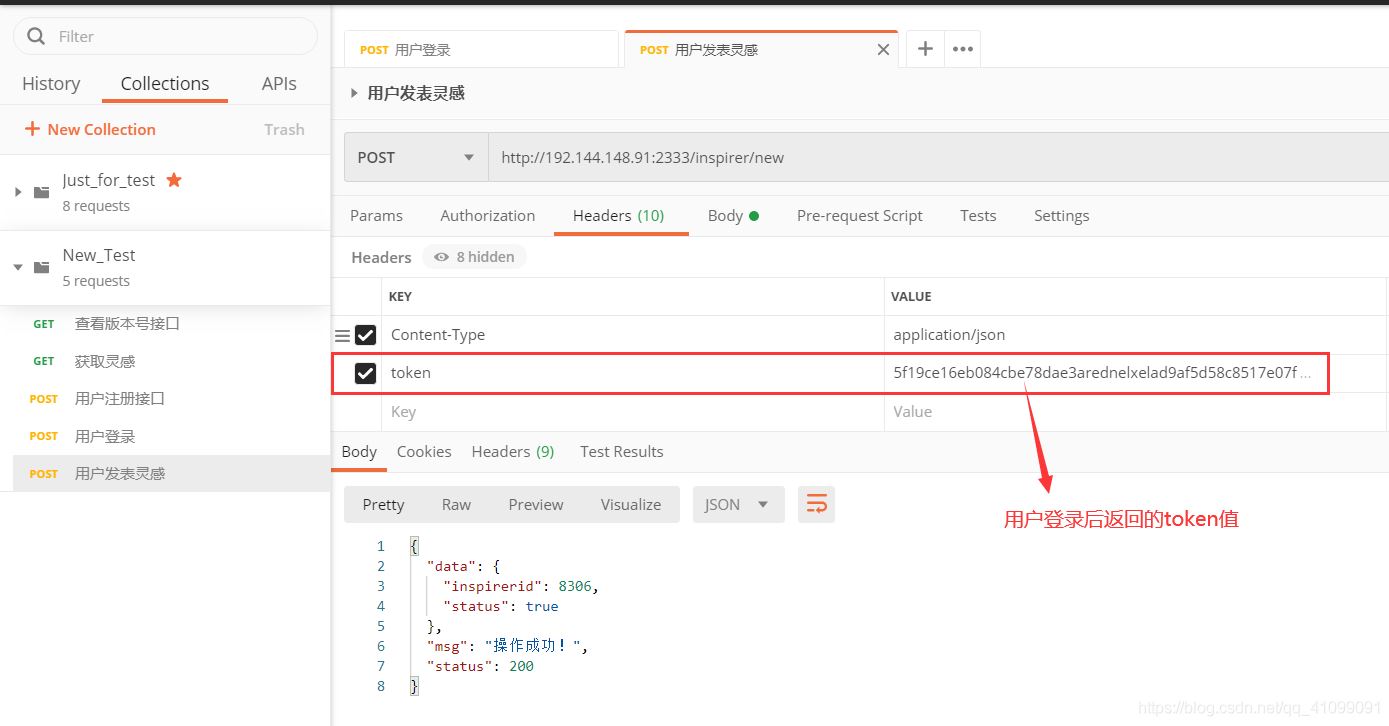The width and height of the screenshot is (1389, 726).
Task: Open the Params tab
Action: 376,215
